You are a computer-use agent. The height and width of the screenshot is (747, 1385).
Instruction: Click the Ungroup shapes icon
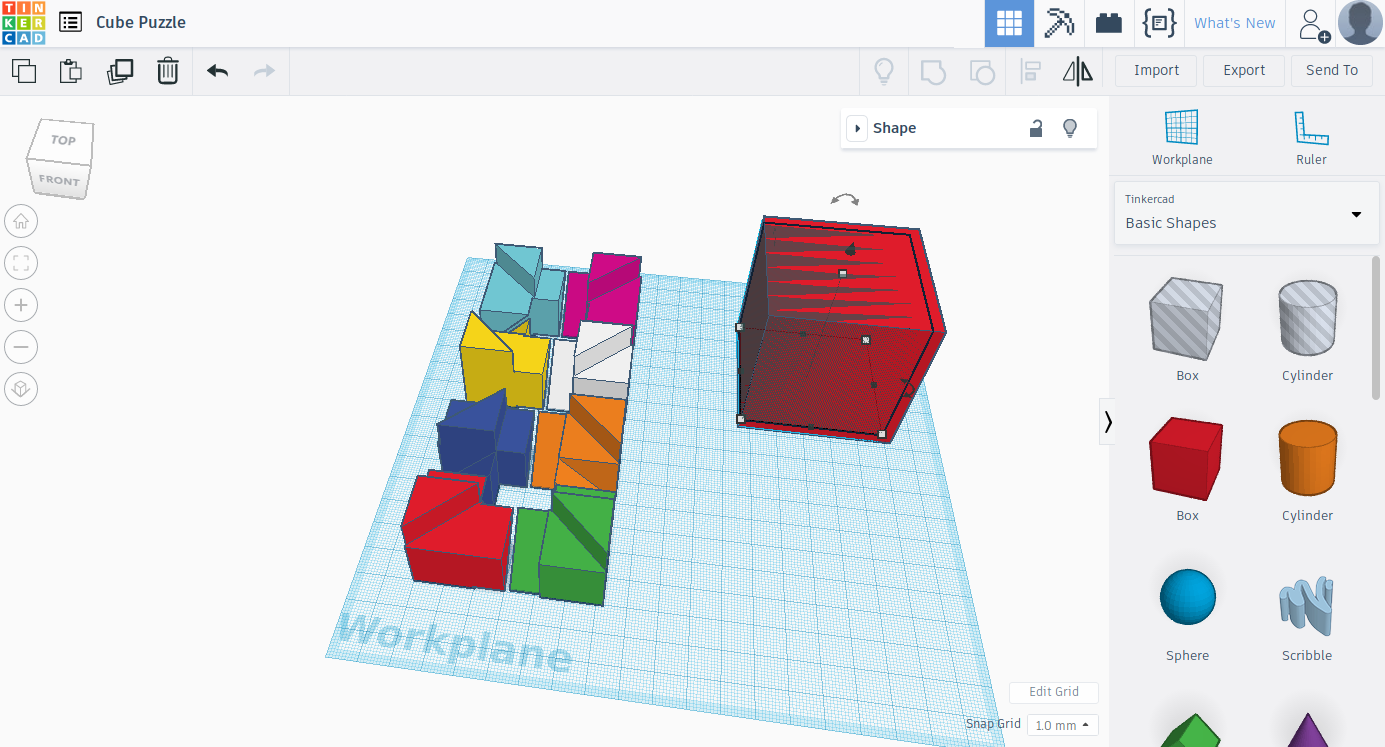point(982,71)
